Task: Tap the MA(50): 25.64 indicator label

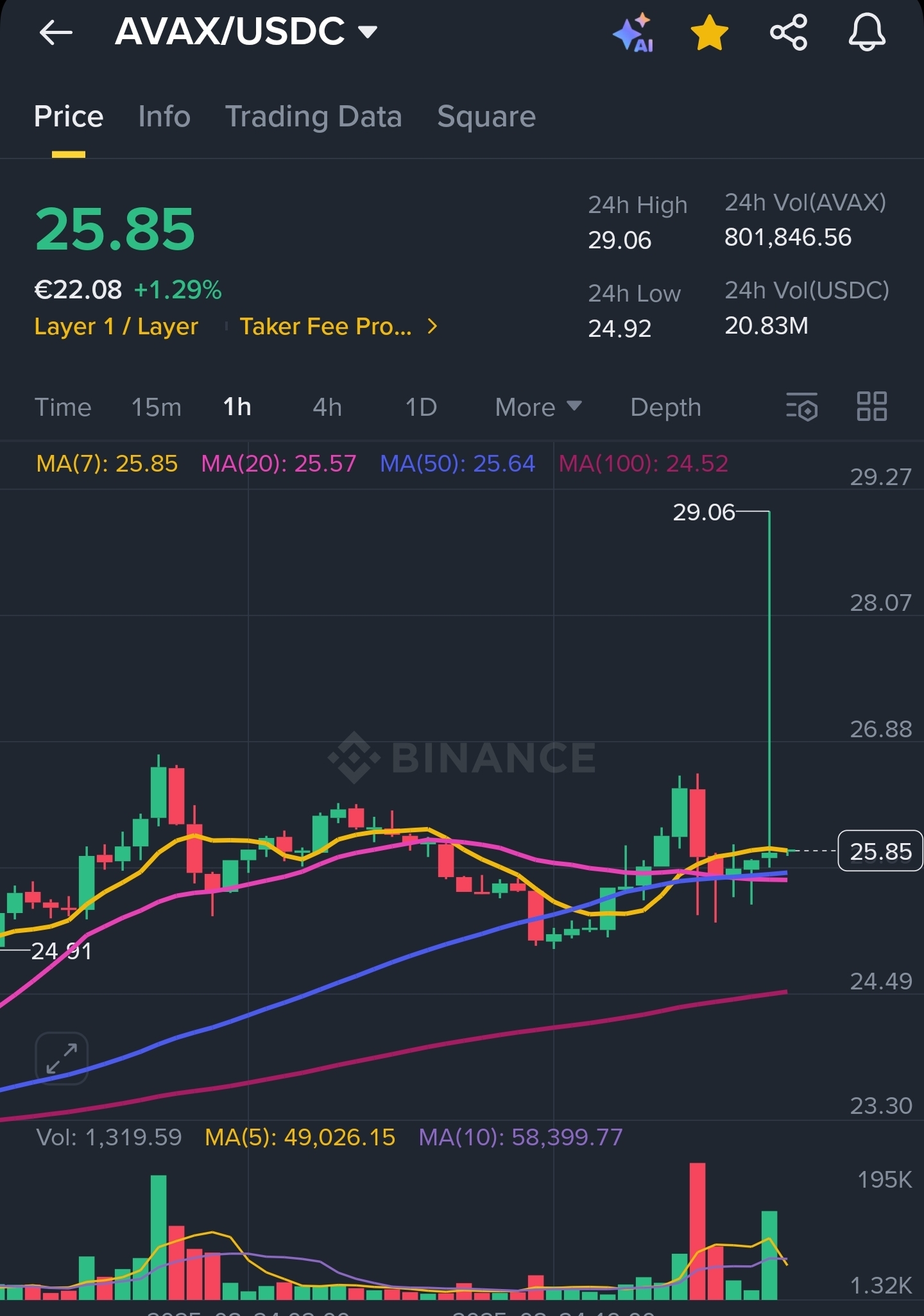Action: [458, 463]
